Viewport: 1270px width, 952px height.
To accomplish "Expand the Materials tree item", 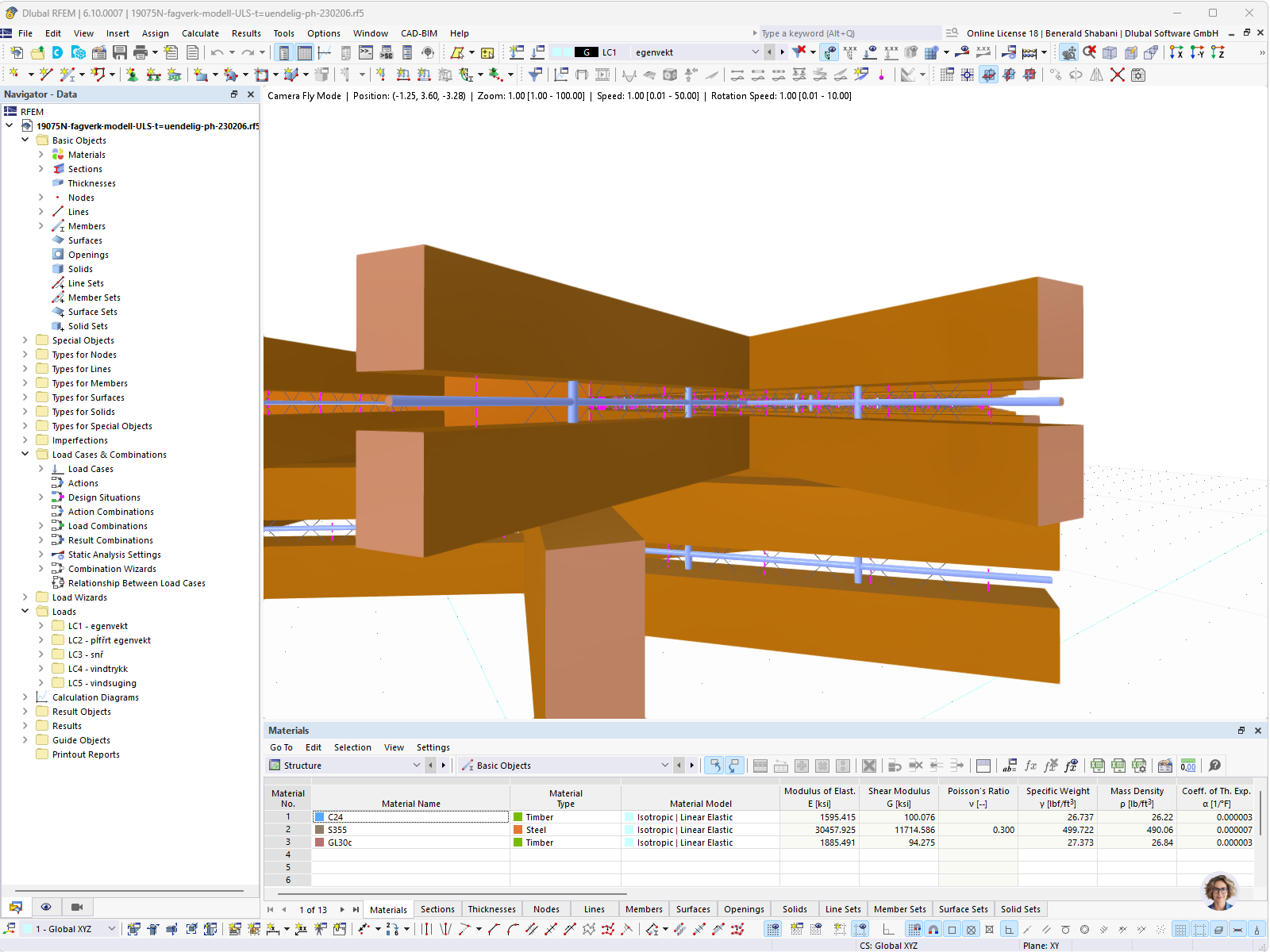I will [x=40, y=154].
